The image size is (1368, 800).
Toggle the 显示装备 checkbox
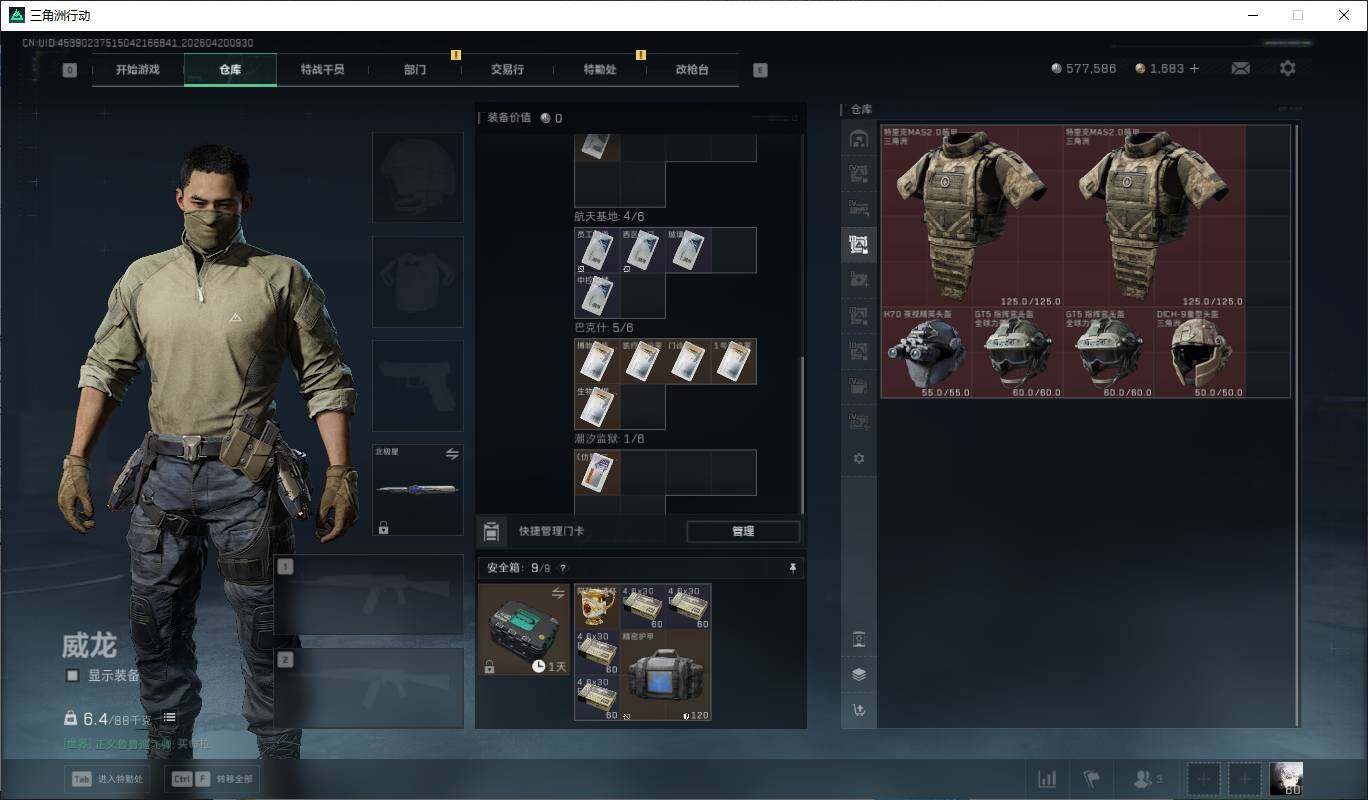(x=72, y=675)
